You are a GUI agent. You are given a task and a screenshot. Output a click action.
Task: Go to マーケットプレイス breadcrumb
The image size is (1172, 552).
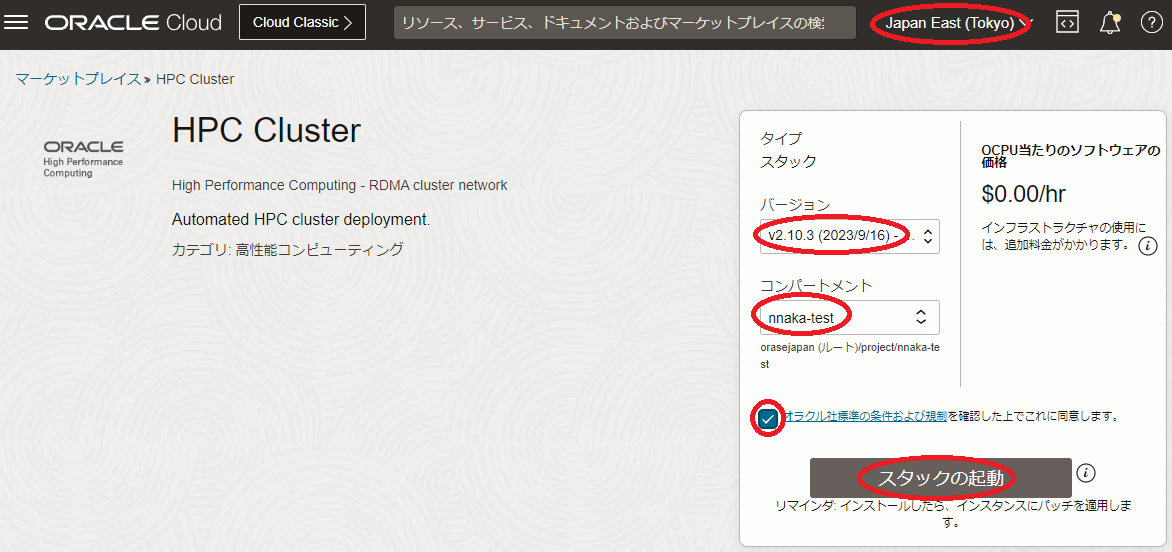pyautogui.click(x=78, y=79)
